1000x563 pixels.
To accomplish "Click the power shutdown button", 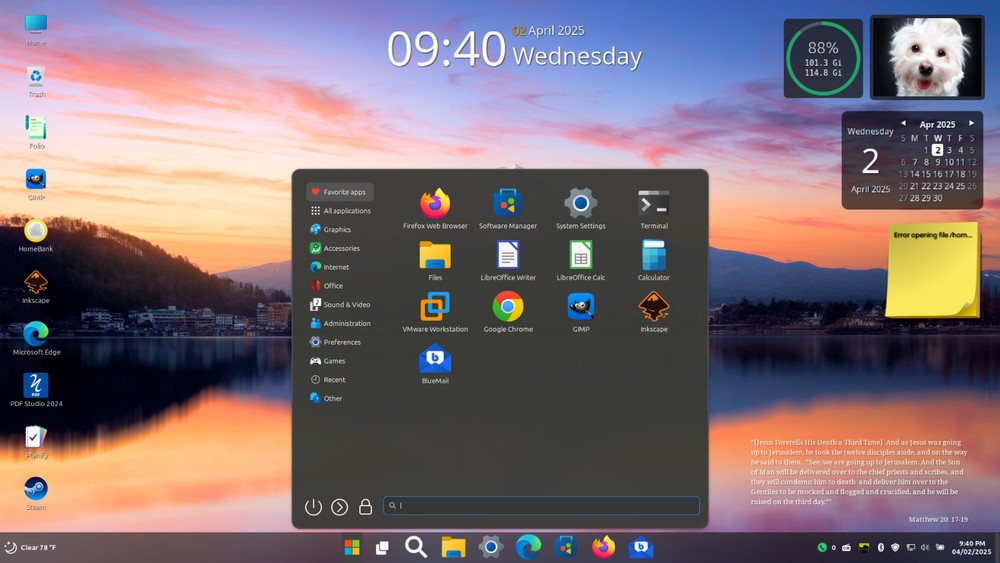I will [x=313, y=507].
